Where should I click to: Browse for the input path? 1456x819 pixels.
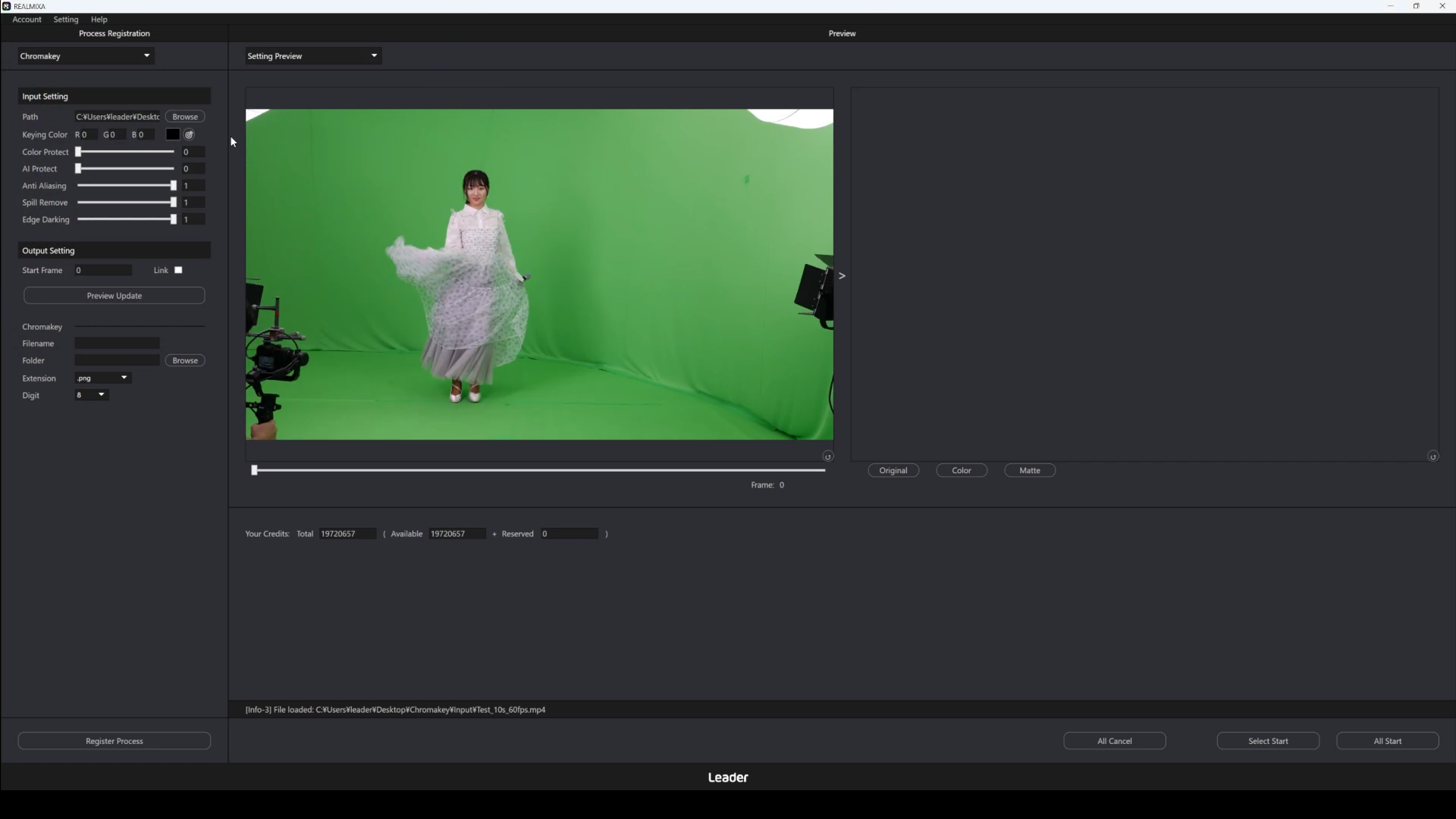[185, 117]
